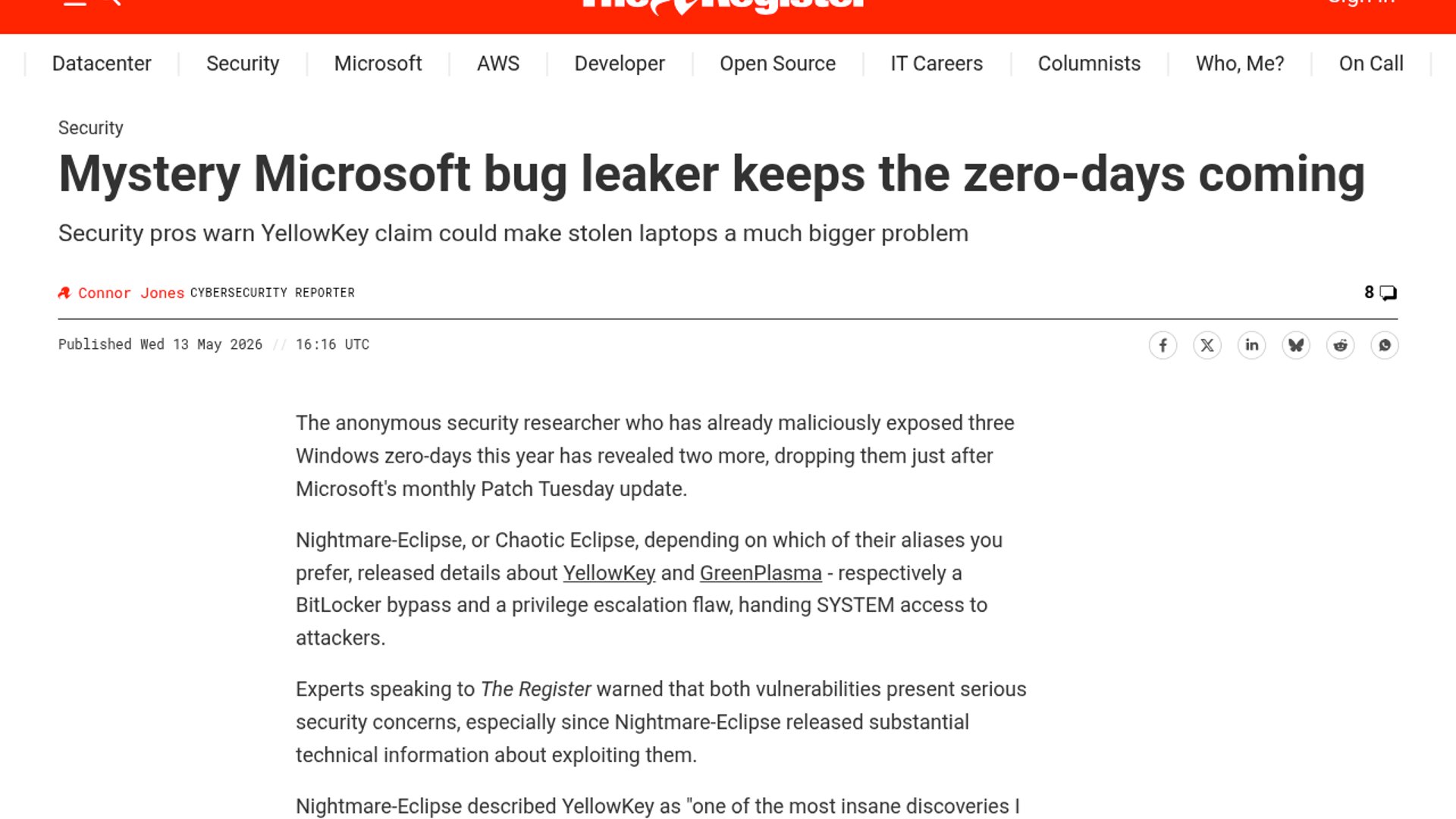Click the vulture icon beside Connor Jones

(64, 293)
